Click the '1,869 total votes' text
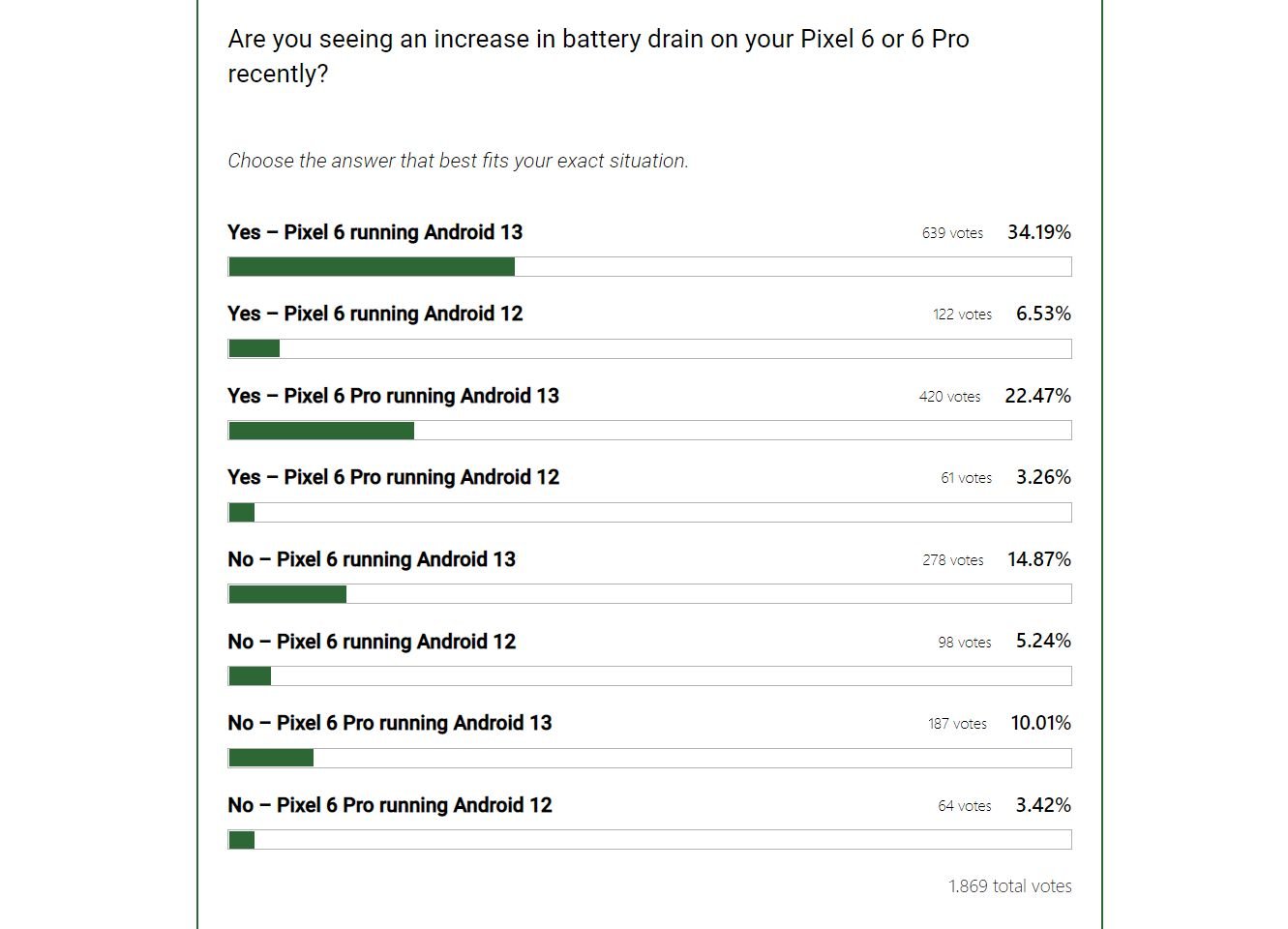The image size is (1288, 929). click(x=1009, y=886)
